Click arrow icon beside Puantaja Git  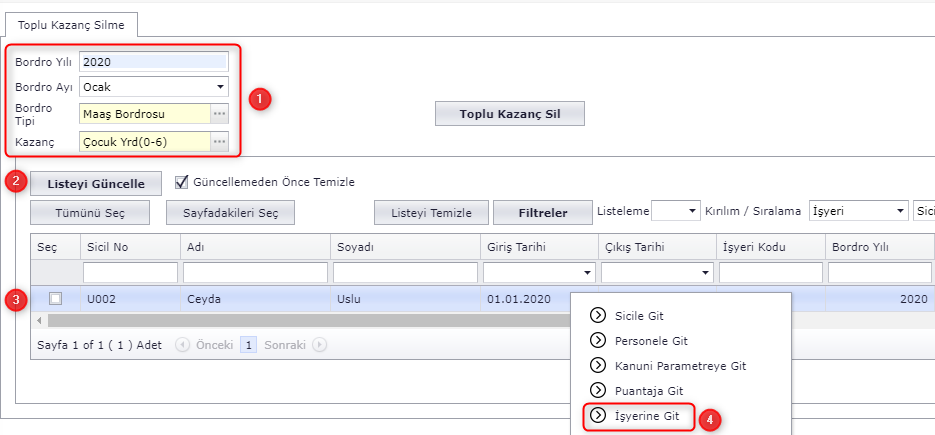point(598,390)
